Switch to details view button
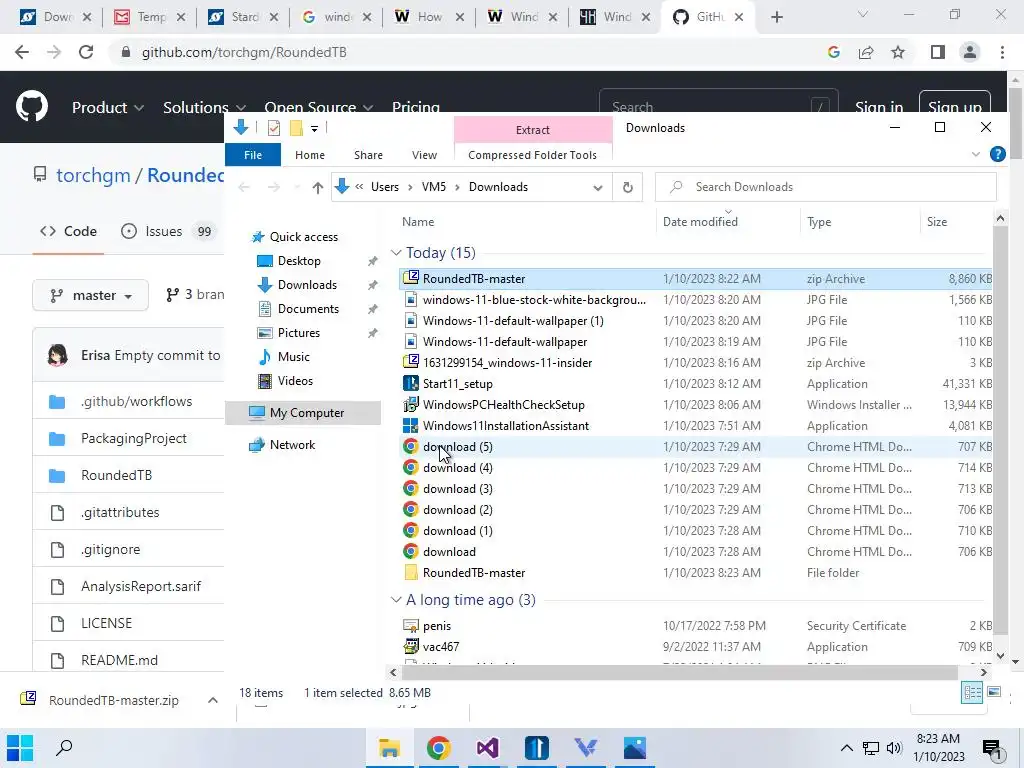The height and width of the screenshot is (768, 1024). coord(972,692)
